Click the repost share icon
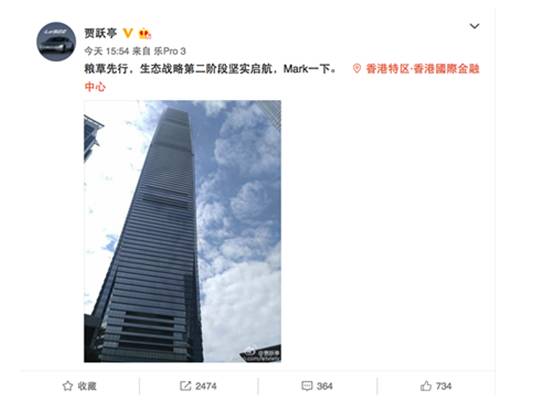The height and width of the screenshot is (403, 554). [185, 386]
